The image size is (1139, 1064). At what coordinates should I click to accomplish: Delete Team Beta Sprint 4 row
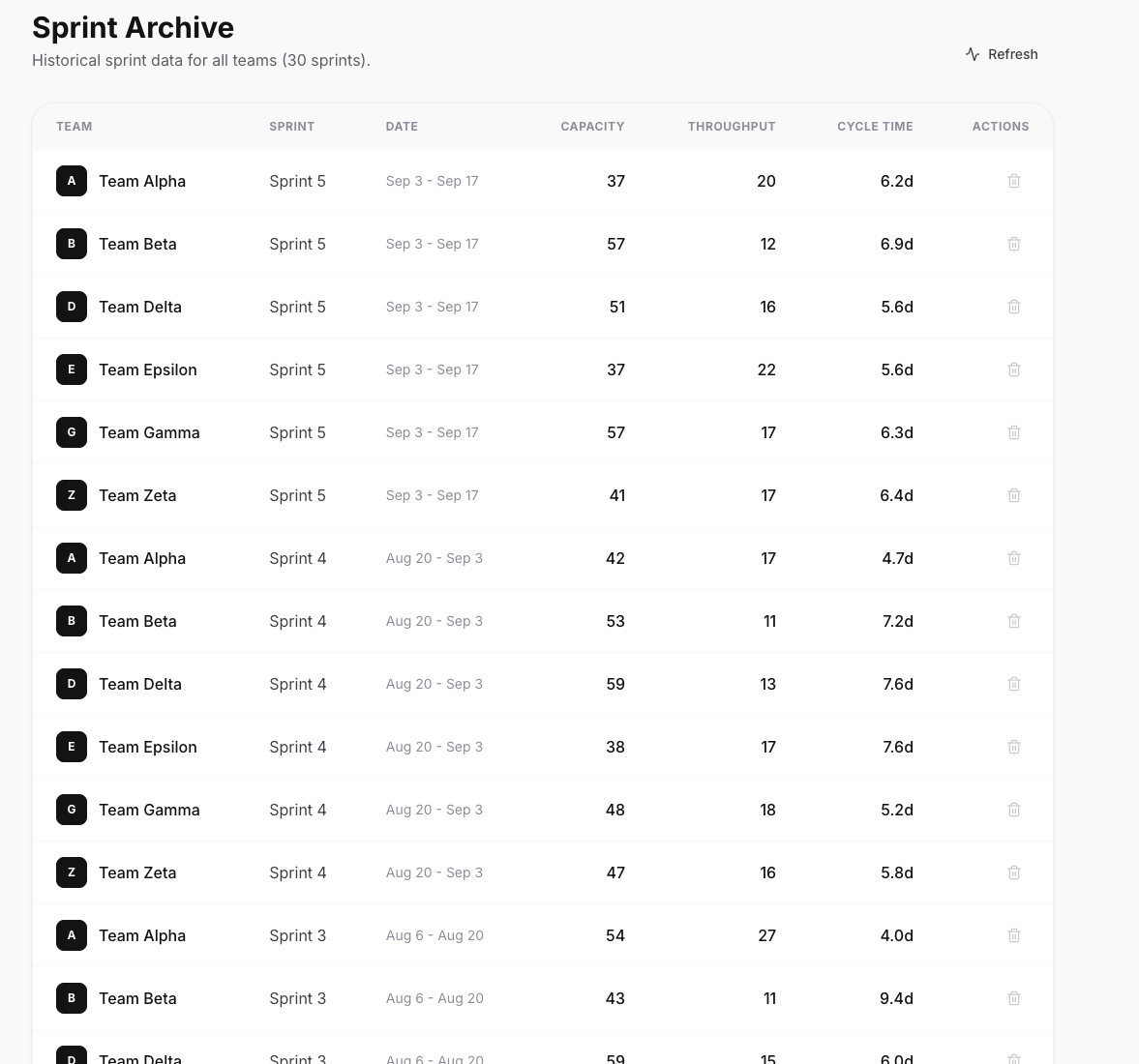click(1014, 621)
